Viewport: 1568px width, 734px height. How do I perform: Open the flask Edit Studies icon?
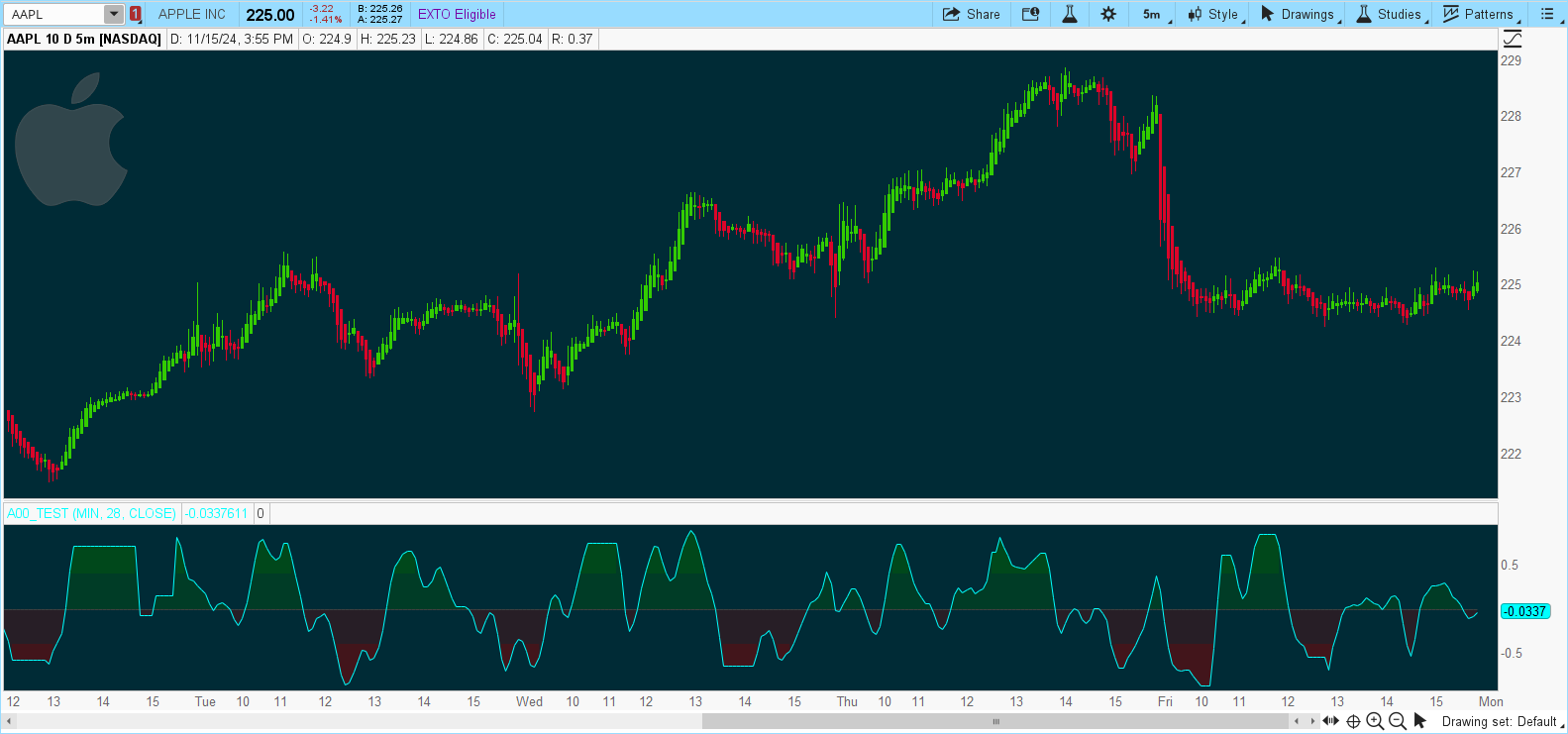(1070, 14)
